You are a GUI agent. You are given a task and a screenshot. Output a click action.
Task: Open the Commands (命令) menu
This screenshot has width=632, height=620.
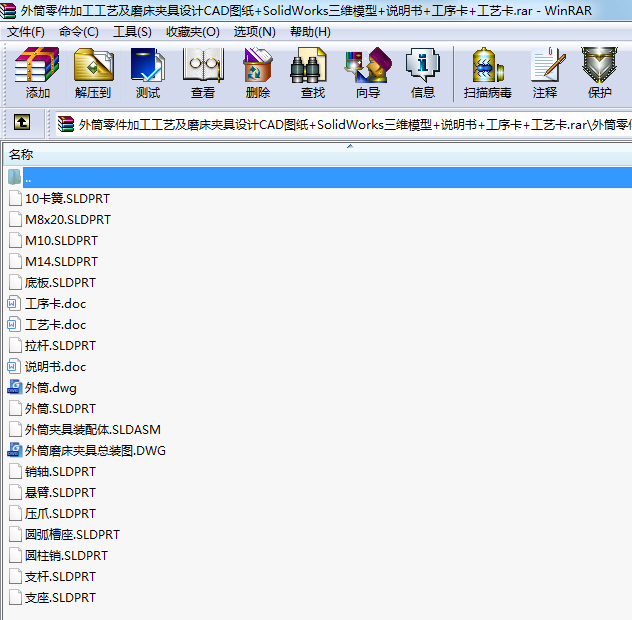click(x=79, y=31)
